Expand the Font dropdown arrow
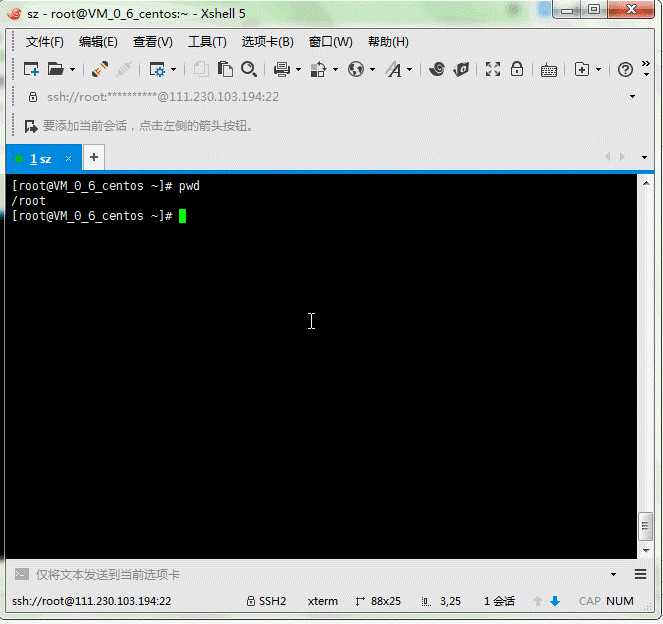 click(x=409, y=69)
